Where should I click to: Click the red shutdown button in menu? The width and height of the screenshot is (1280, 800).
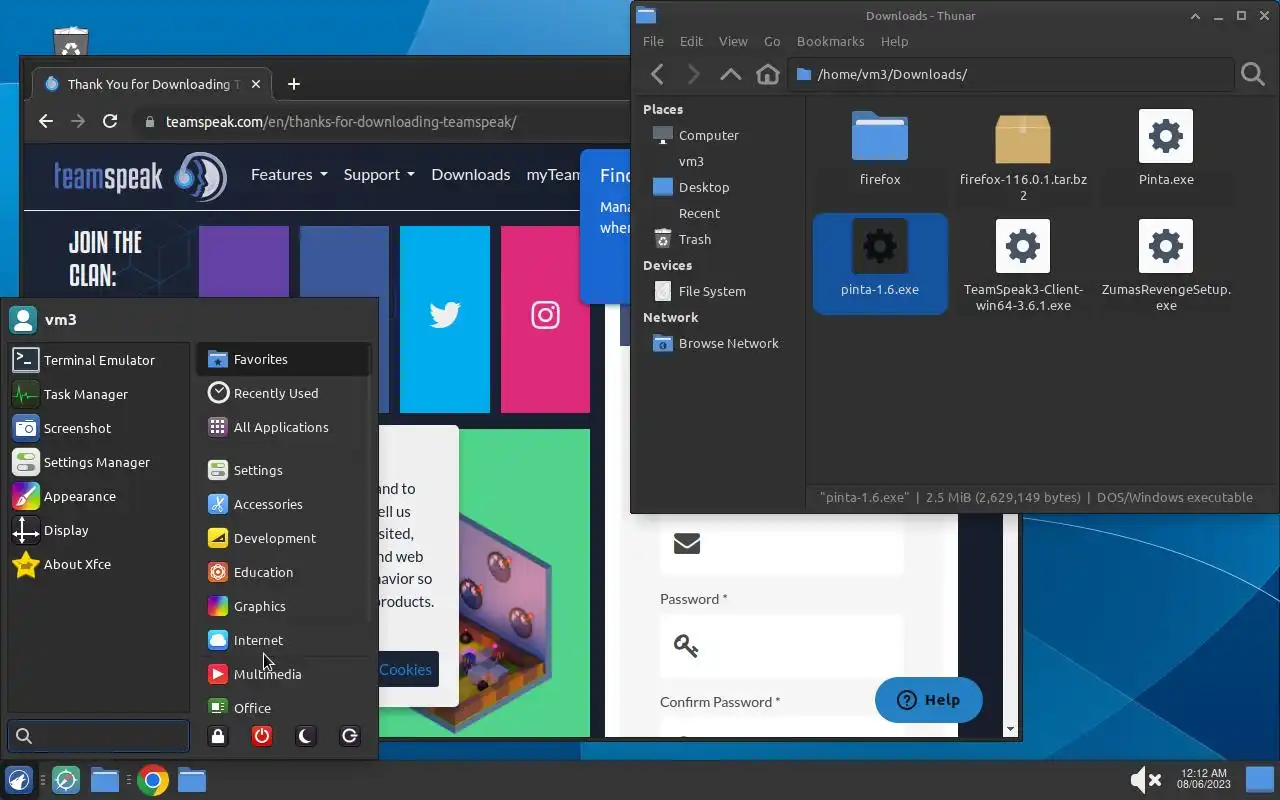pos(262,736)
